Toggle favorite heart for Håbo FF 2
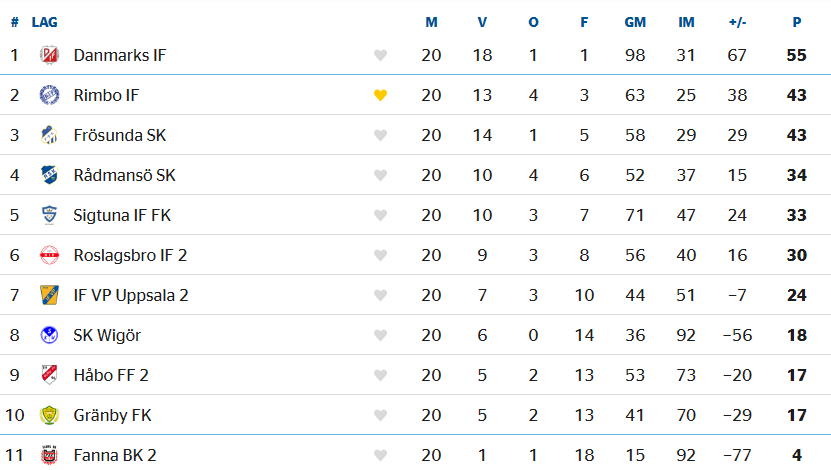The image size is (831, 470). [x=380, y=375]
